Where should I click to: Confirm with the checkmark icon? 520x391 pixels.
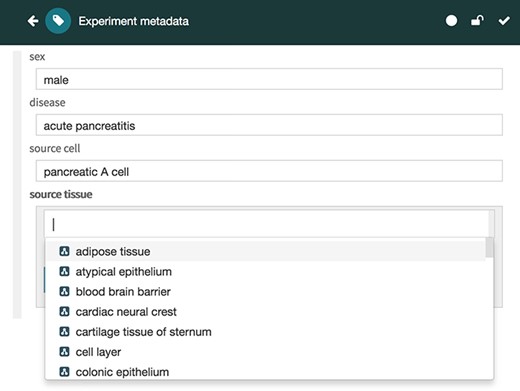pyautogui.click(x=504, y=21)
